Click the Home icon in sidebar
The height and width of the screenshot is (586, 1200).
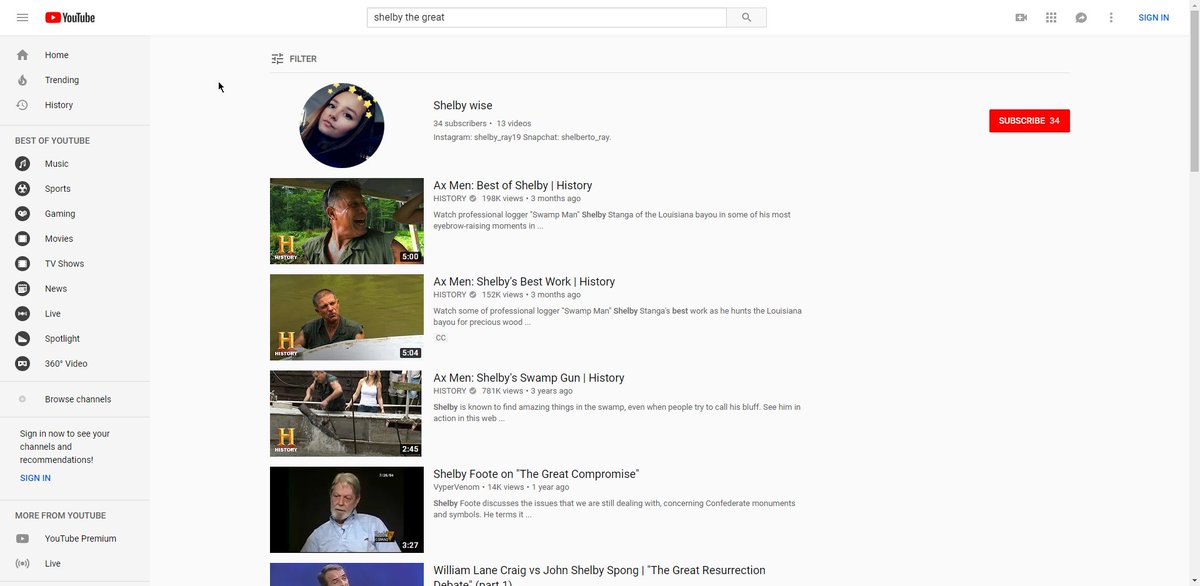(x=22, y=55)
